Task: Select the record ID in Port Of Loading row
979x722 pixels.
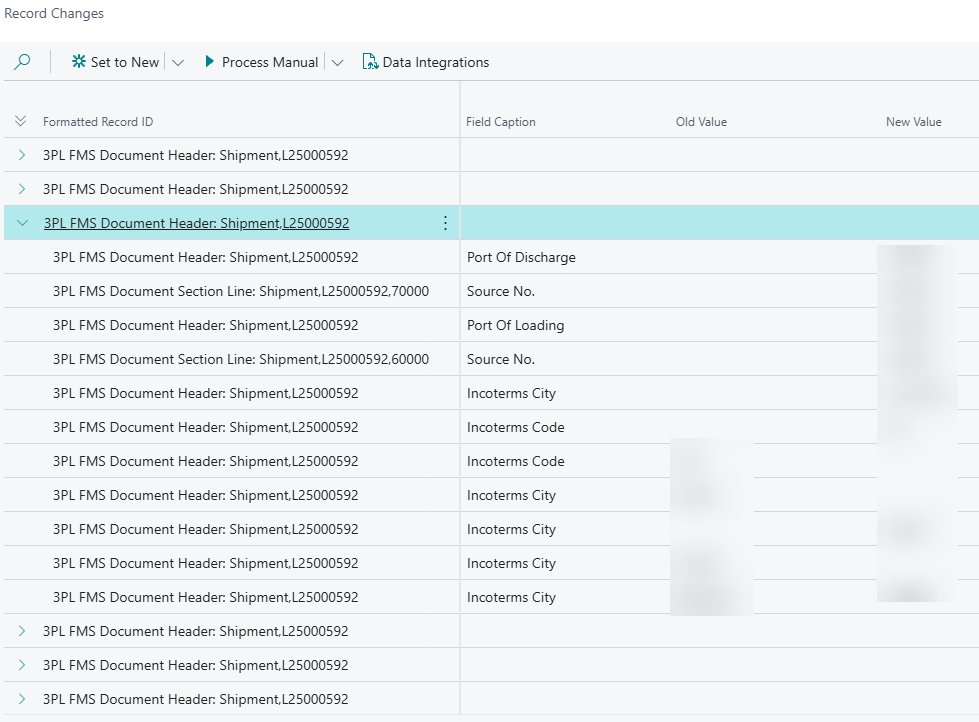Action: pos(205,325)
